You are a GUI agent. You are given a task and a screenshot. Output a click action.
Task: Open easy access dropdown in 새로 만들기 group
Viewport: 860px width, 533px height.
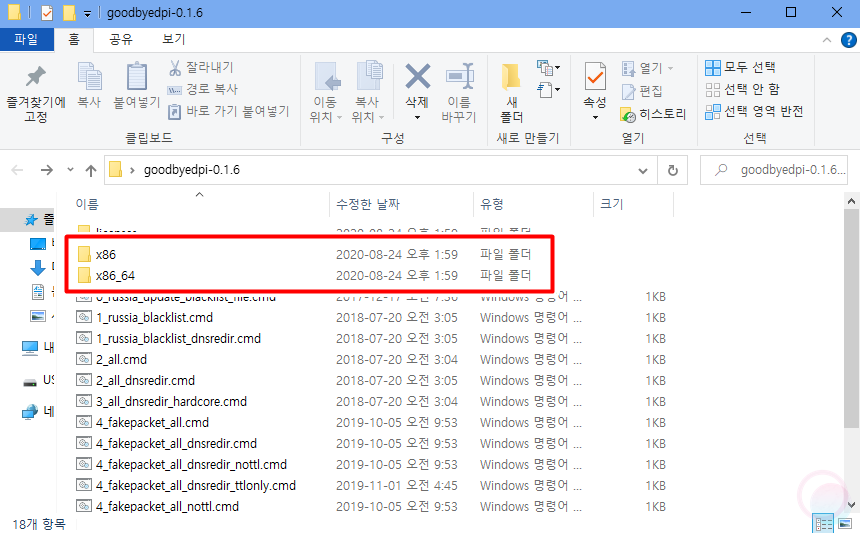point(548,89)
